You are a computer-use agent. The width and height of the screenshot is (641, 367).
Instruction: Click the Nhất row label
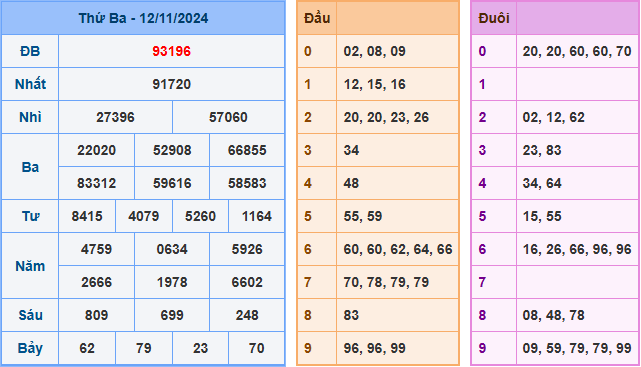[30, 84]
